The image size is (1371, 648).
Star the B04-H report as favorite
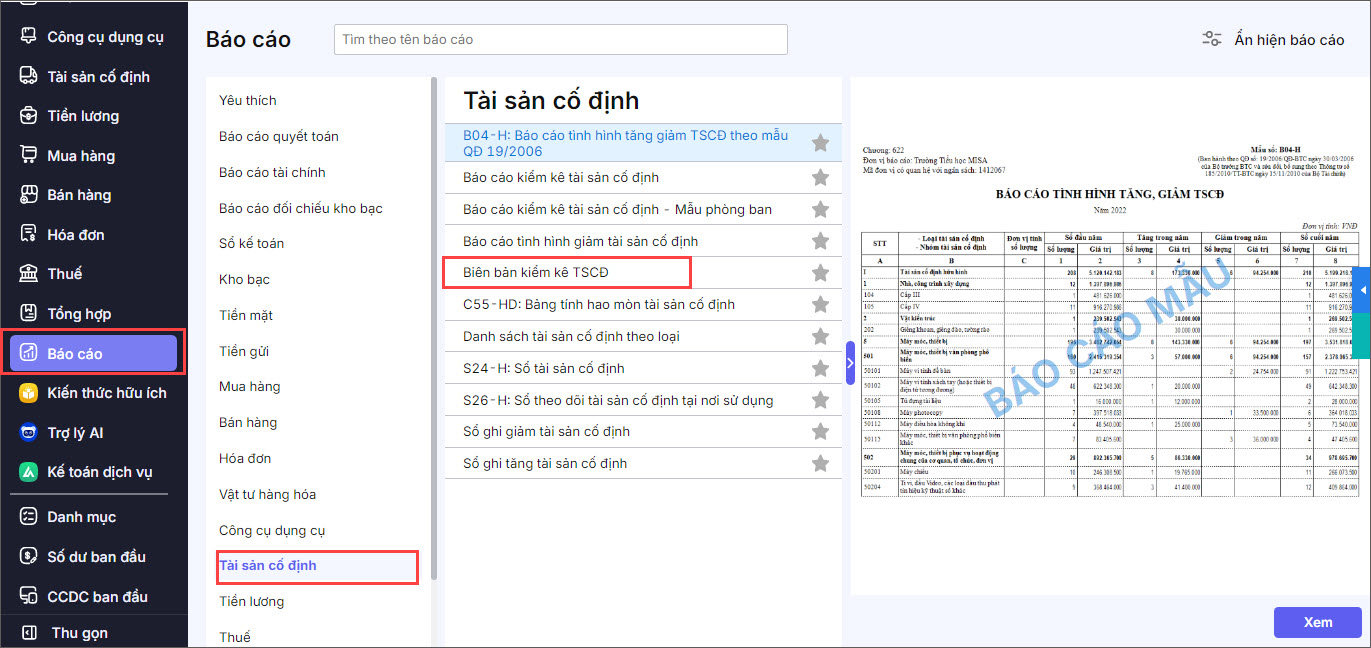pyautogui.click(x=820, y=143)
